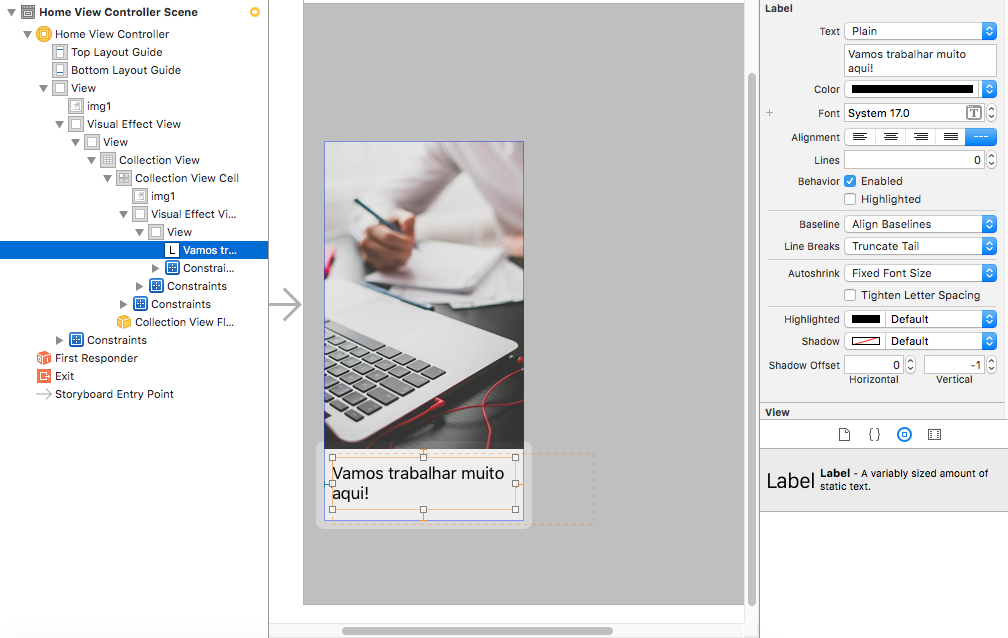Click the Object library icon

click(904, 435)
